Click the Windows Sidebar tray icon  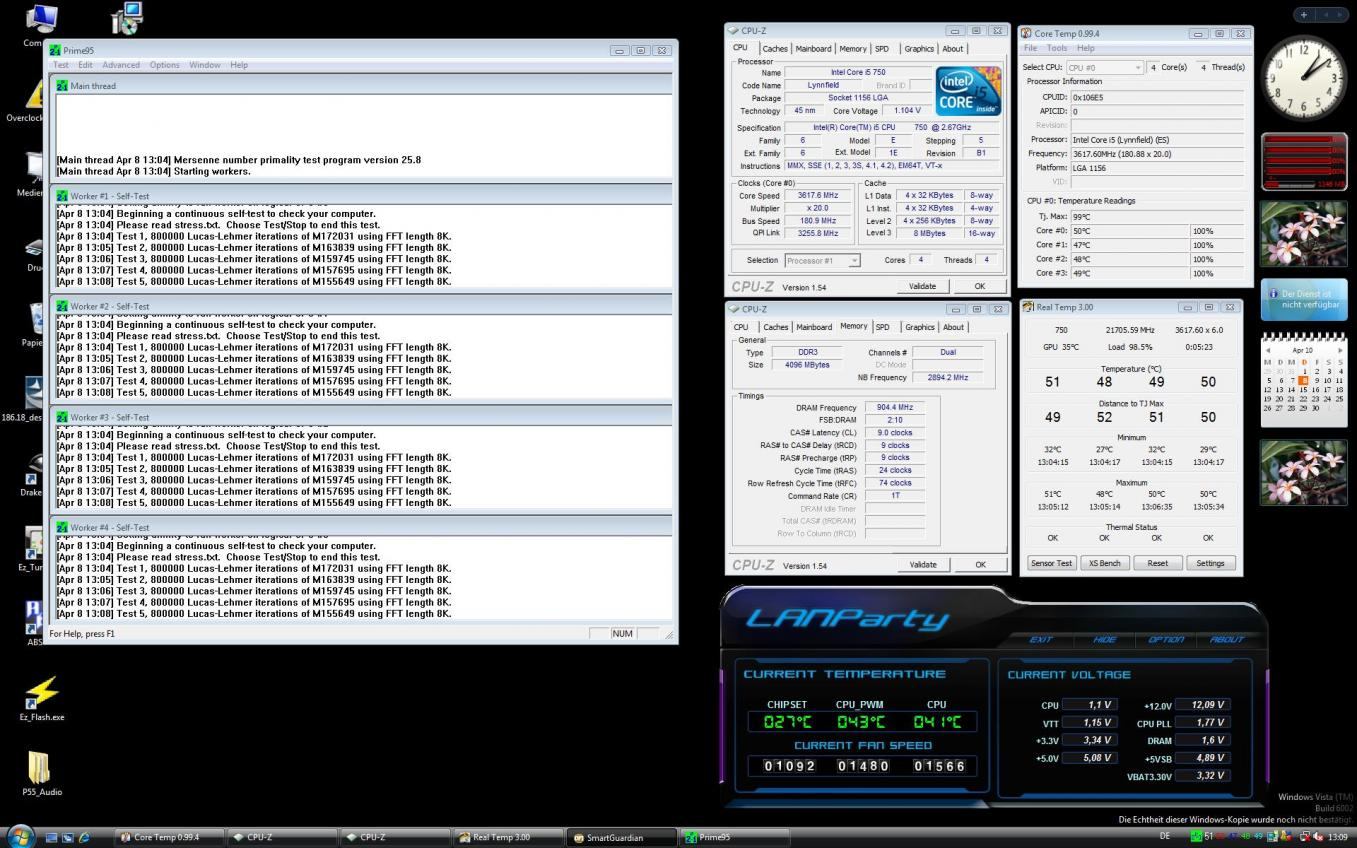(1273, 836)
